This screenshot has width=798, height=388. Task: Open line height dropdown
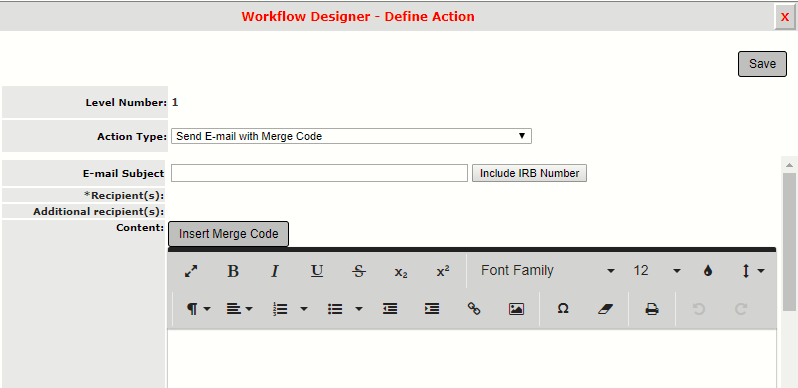pos(753,271)
